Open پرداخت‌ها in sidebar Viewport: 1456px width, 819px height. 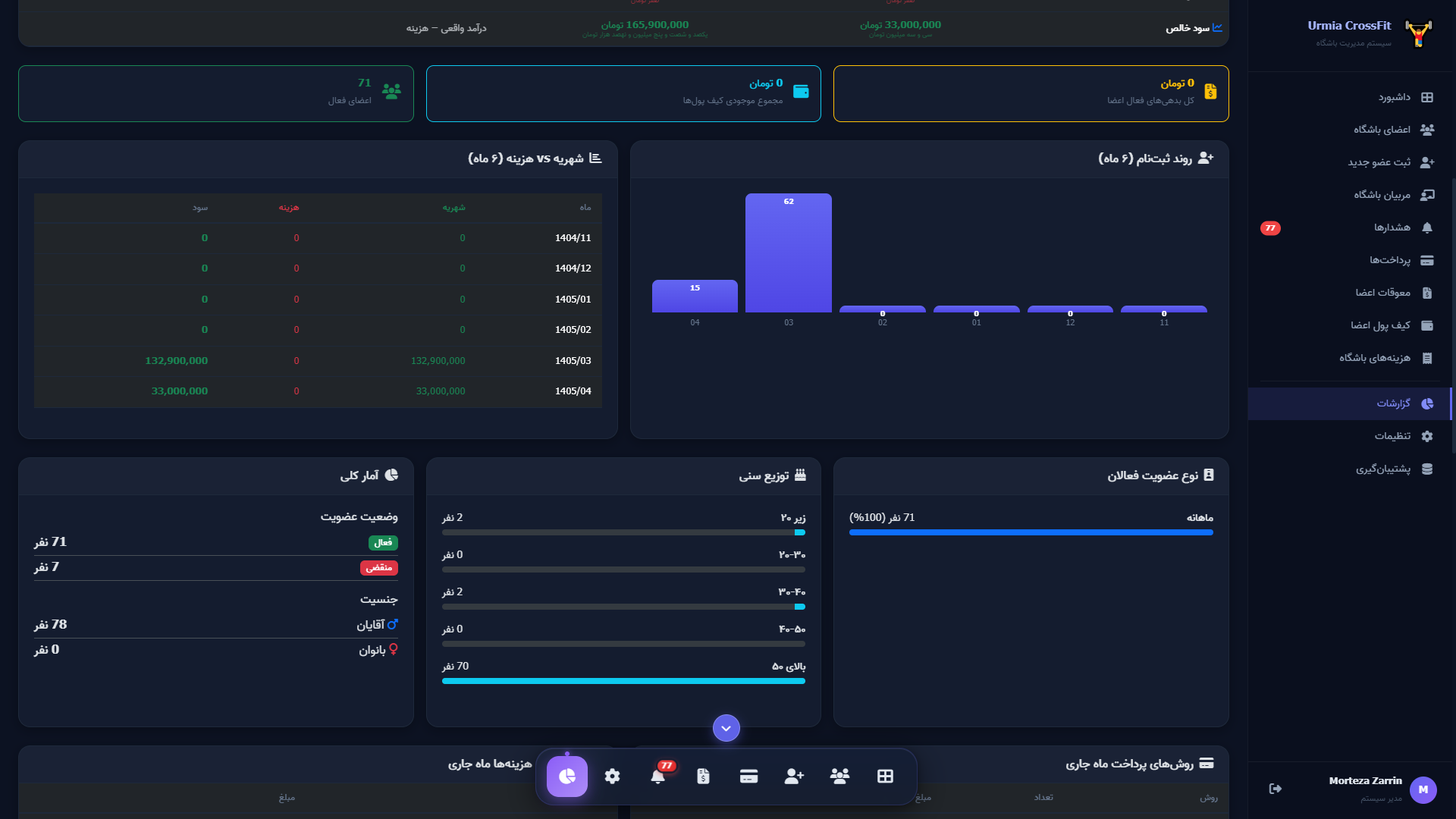(x=1350, y=260)
